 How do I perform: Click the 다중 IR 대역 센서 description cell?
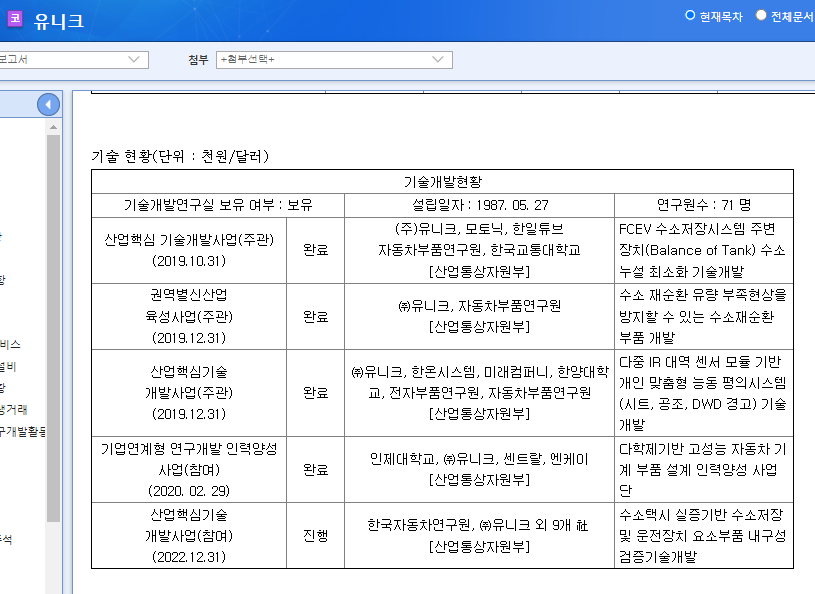pyautogui.click(x=704, y=393)
